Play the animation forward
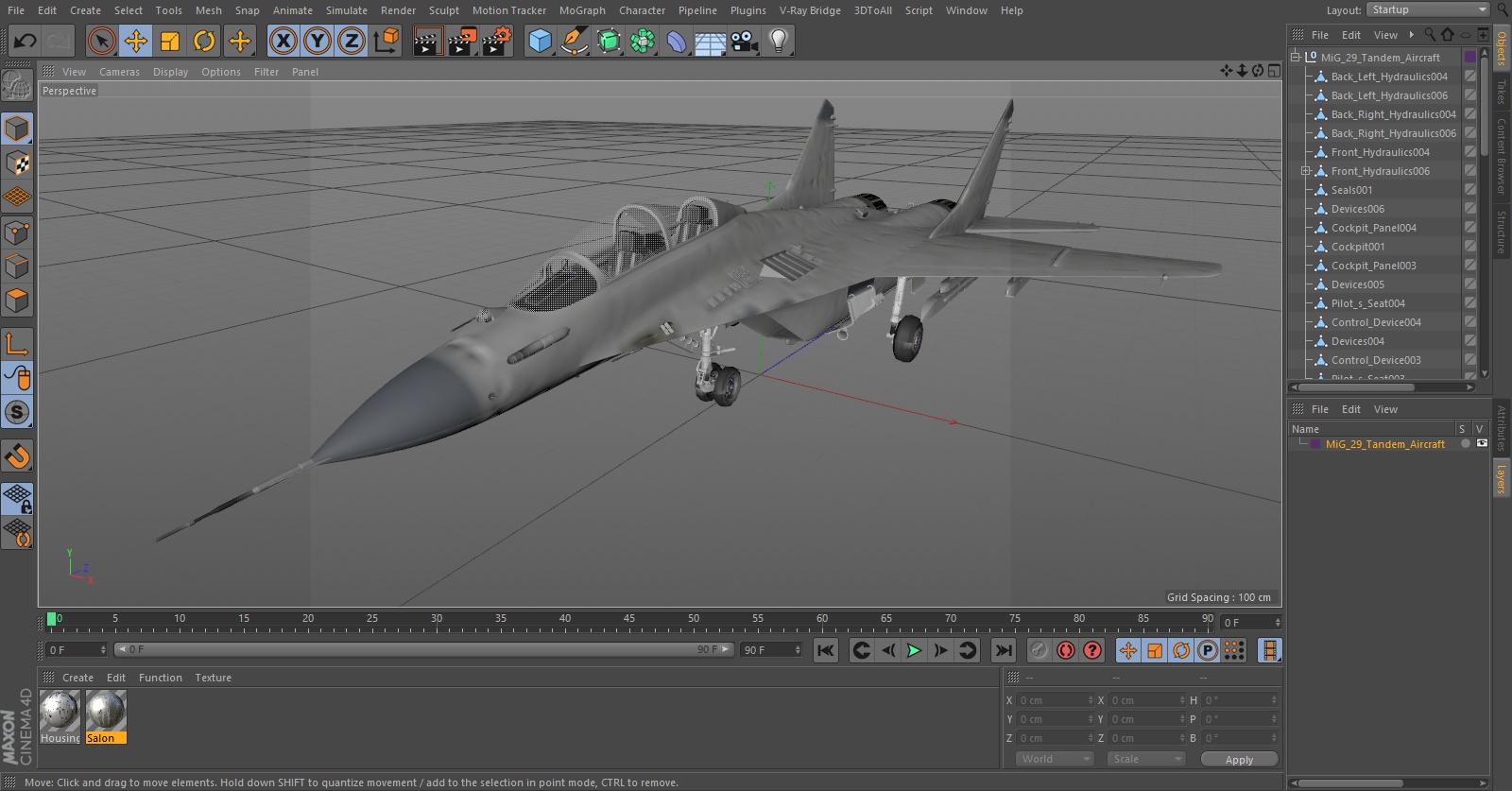The image size is (1512, 791). coord(914,650)
